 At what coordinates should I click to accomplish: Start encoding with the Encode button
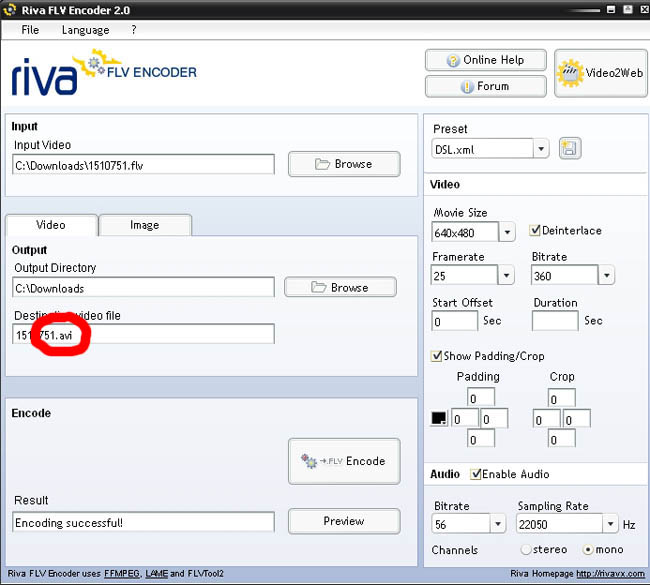click(x=344, y=461)
